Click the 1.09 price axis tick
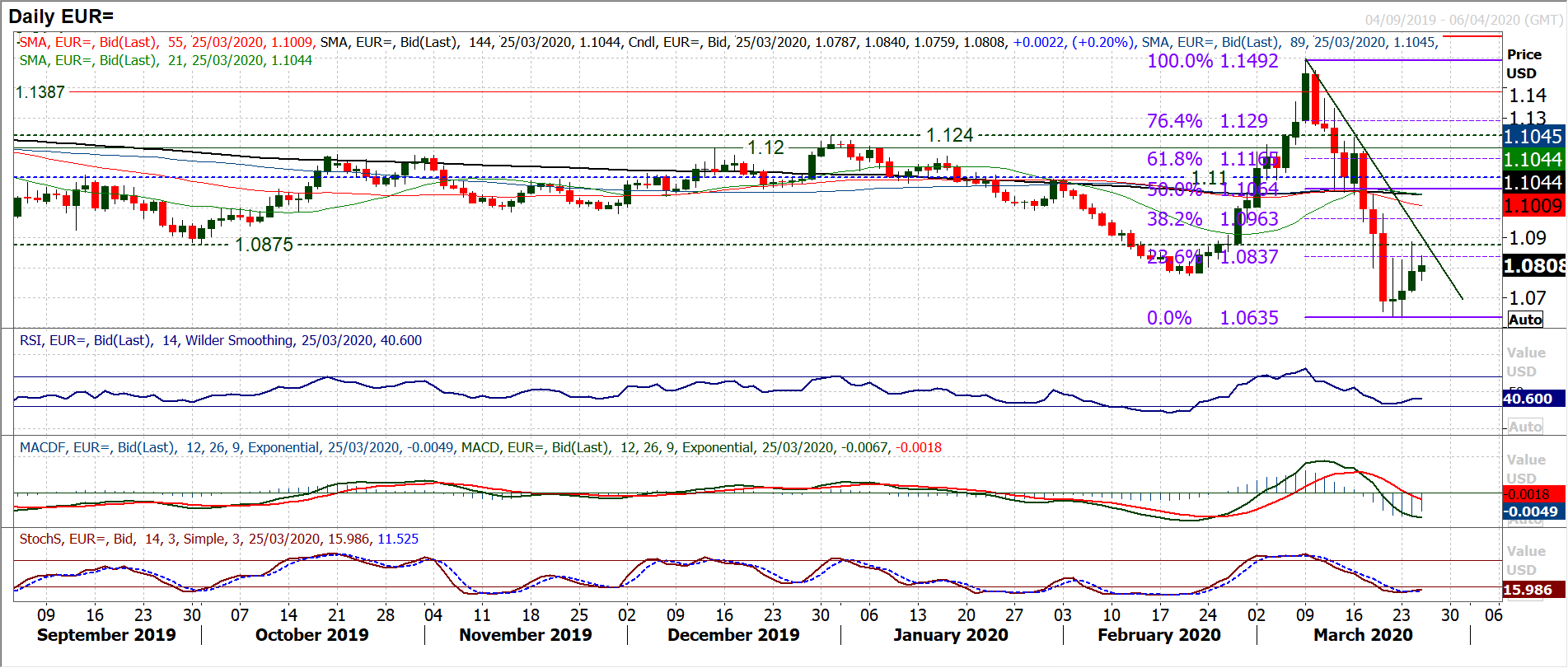Viewport: 1568px width, 668px height. pos(1528,238)
